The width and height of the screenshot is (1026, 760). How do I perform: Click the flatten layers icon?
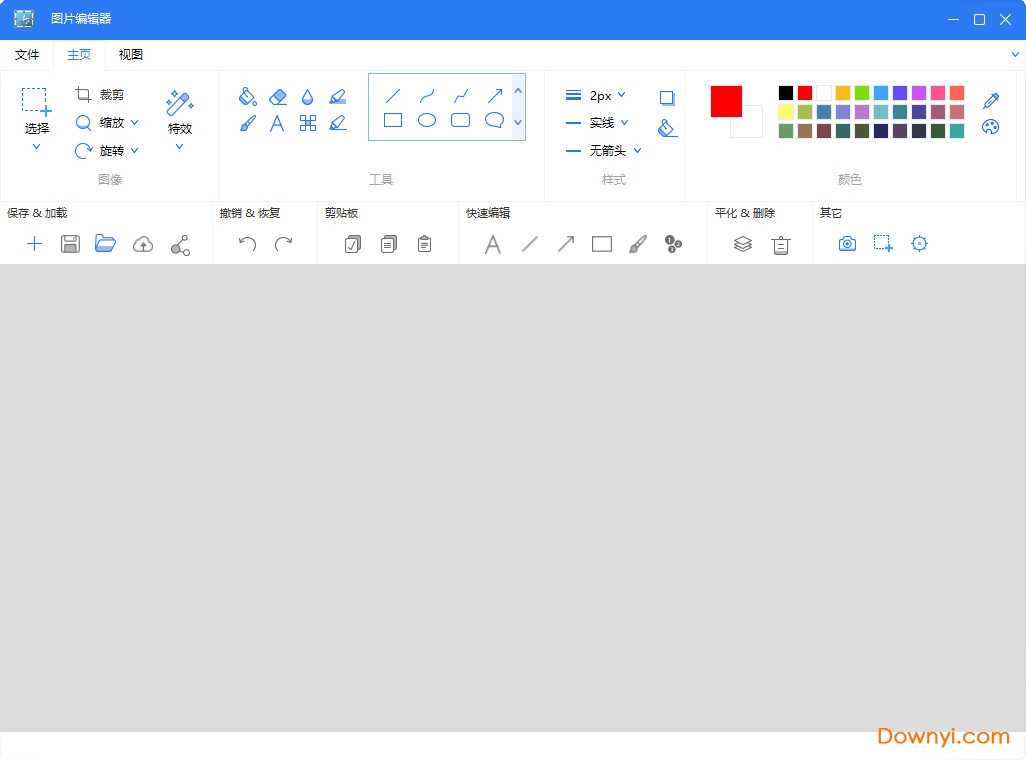742,243
